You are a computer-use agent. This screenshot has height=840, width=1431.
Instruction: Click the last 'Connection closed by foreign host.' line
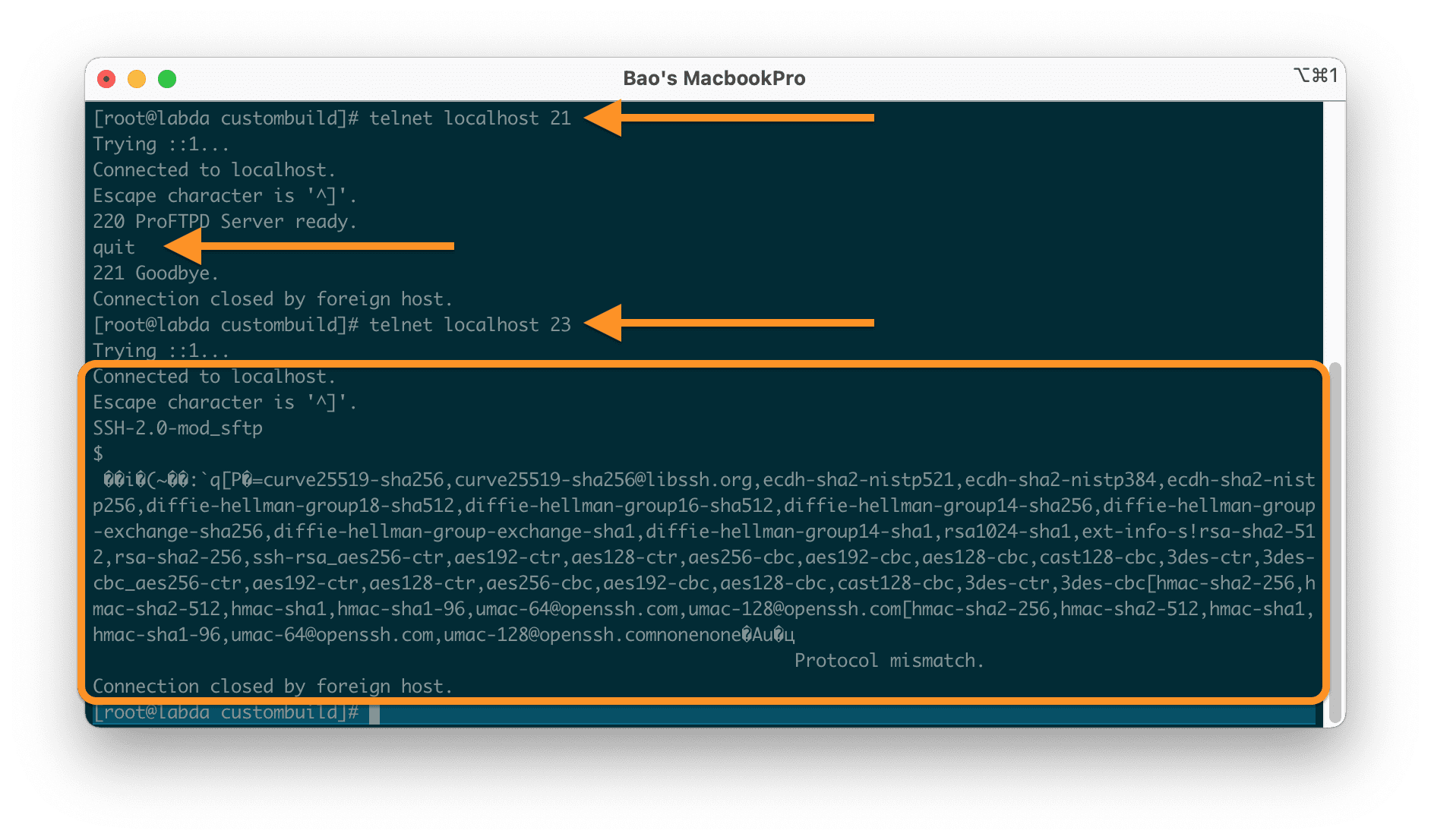pyautogui.click(x=273, y=687)
